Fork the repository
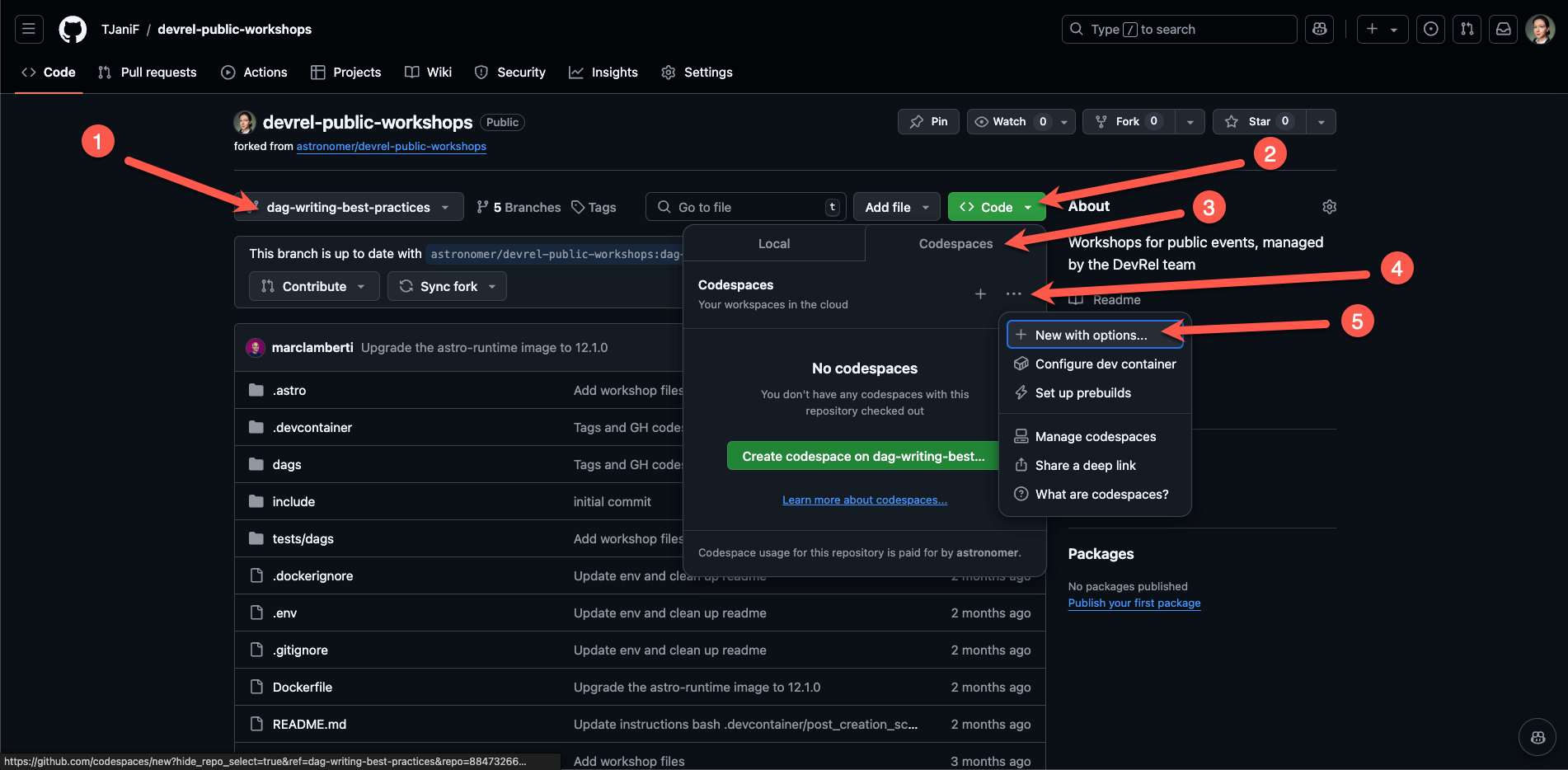 [x=1129, y=121]
